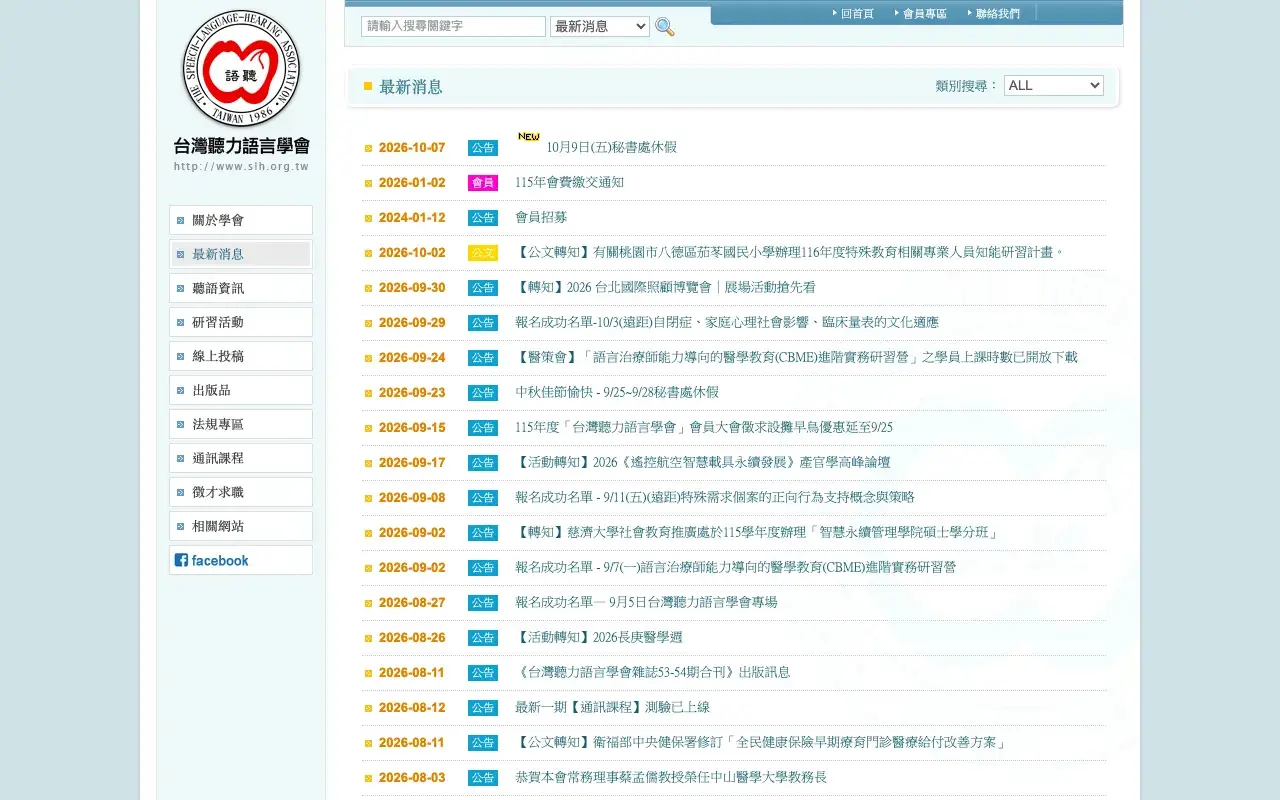Focus the keyword search input field
The image size is (1280, 800).
[453, 26]
